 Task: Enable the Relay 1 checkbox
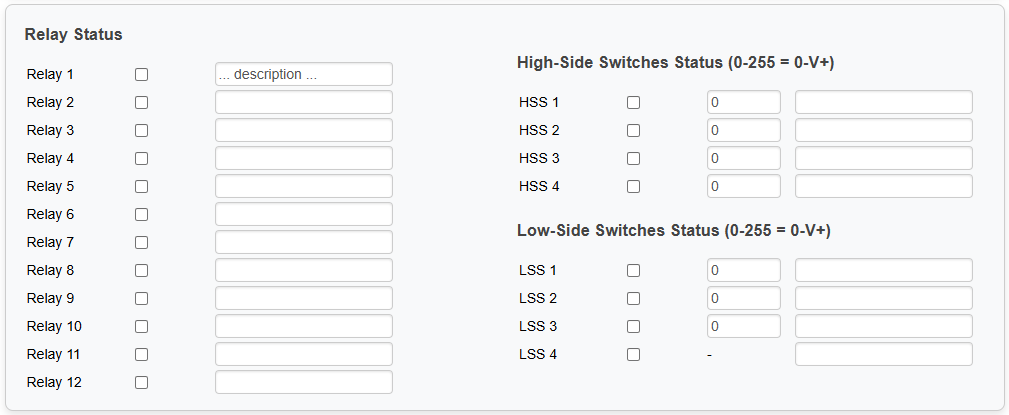[x=141, y=74]
